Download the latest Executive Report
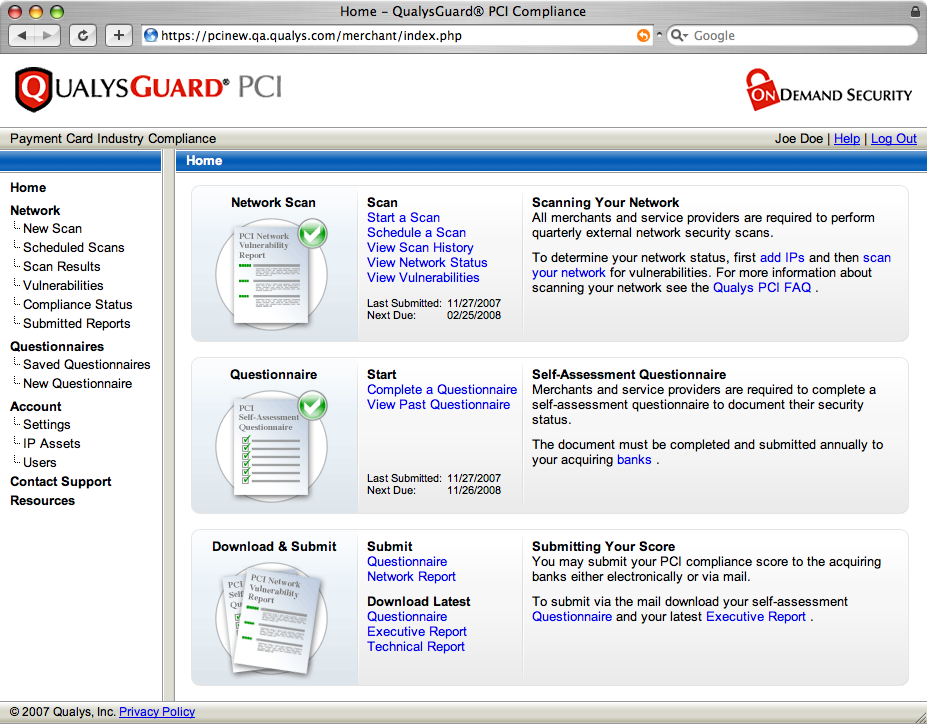 tap(416, 631)
